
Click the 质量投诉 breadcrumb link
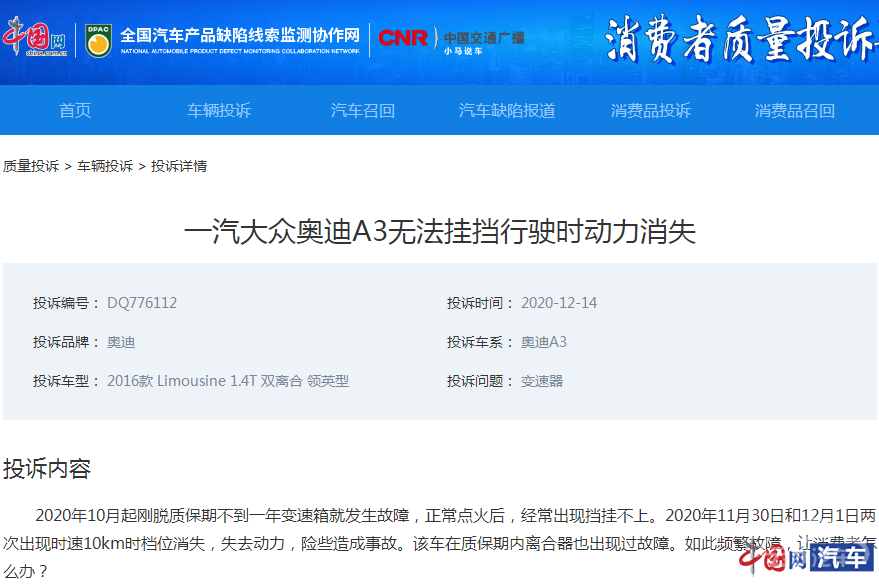pyautogui.click(x=31, y=166)
